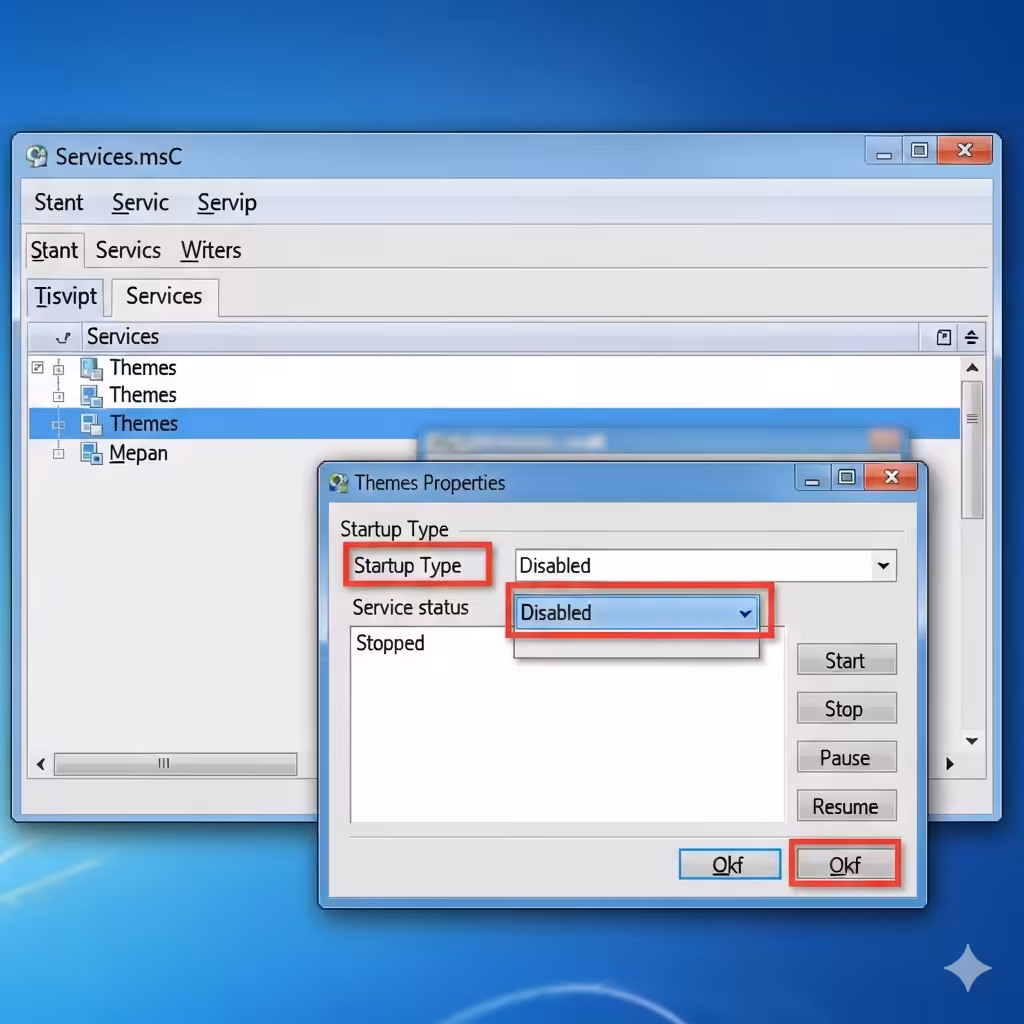Select the Witers item
The image size is (1024, 1024).
(x=211, y=250)
